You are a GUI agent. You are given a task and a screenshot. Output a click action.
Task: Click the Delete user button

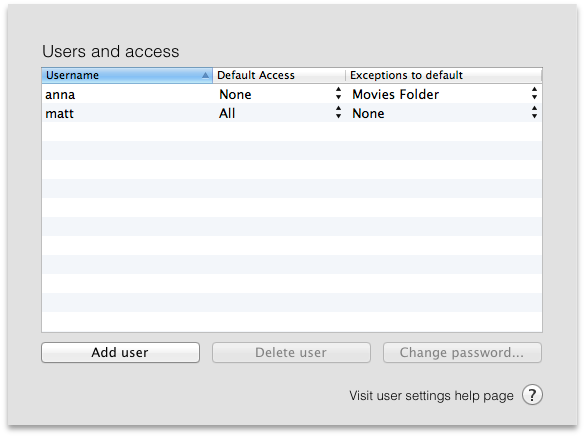pyautogui.click(x=291, y=352)
